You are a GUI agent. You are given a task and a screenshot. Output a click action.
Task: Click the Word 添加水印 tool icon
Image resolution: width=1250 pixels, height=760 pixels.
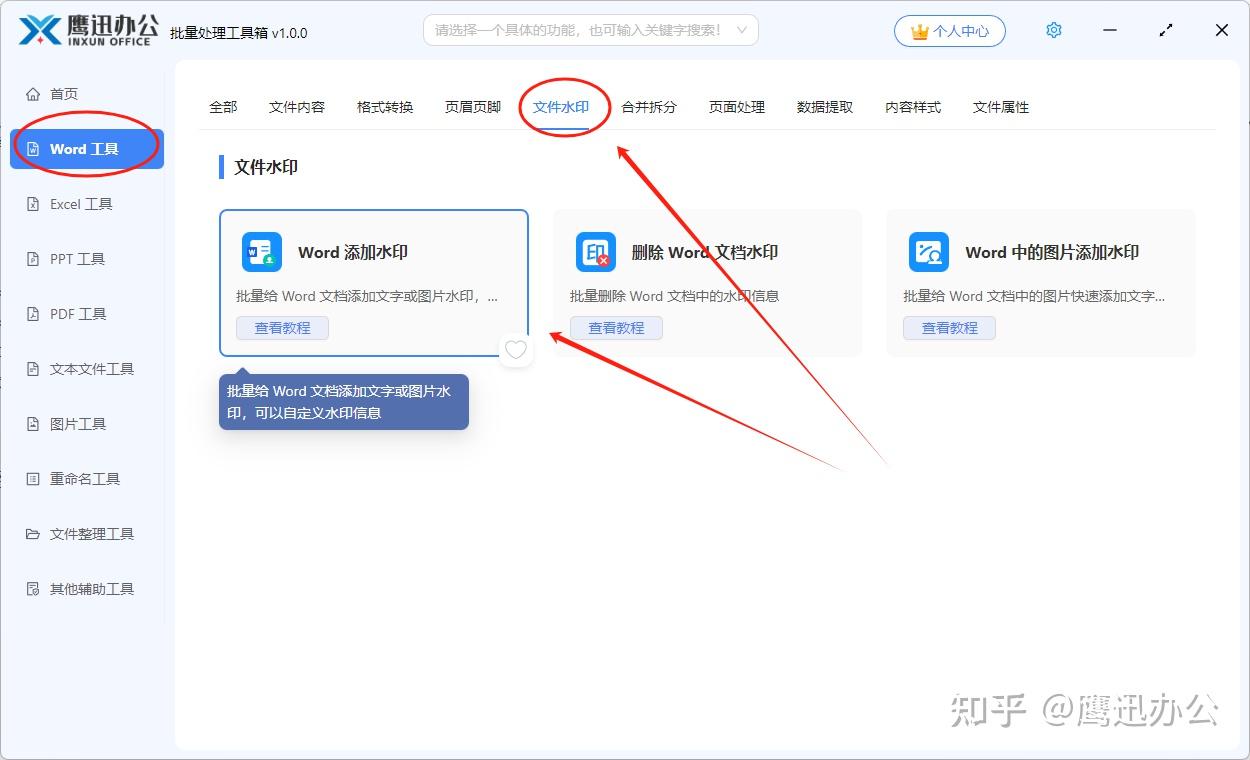(261, 252)
